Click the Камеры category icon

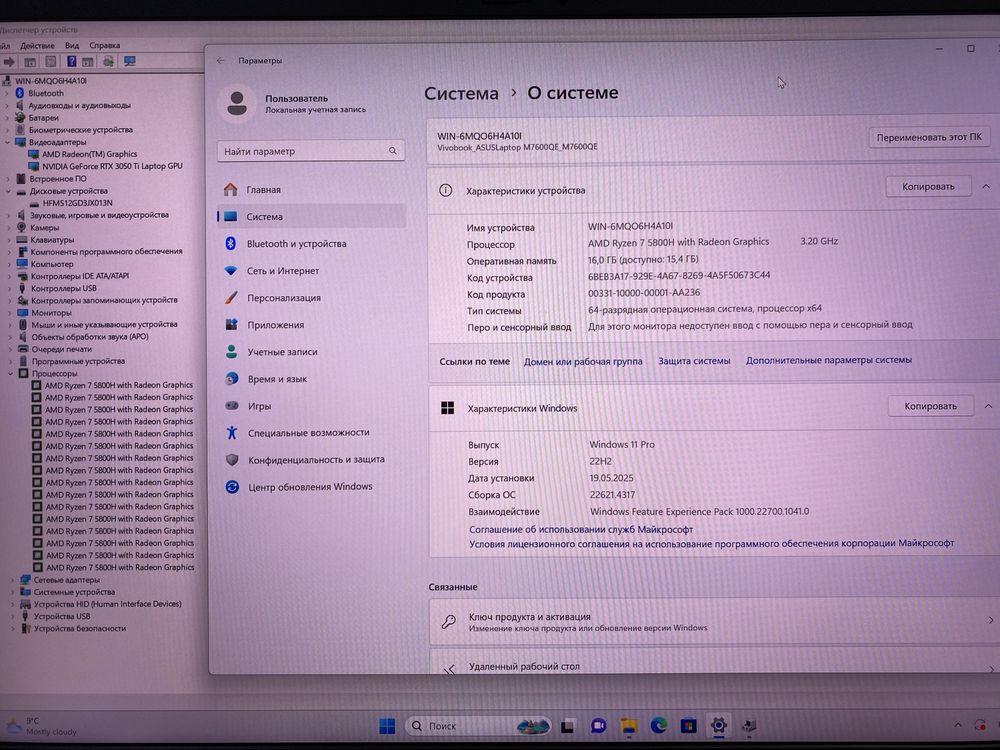point(22,227)
